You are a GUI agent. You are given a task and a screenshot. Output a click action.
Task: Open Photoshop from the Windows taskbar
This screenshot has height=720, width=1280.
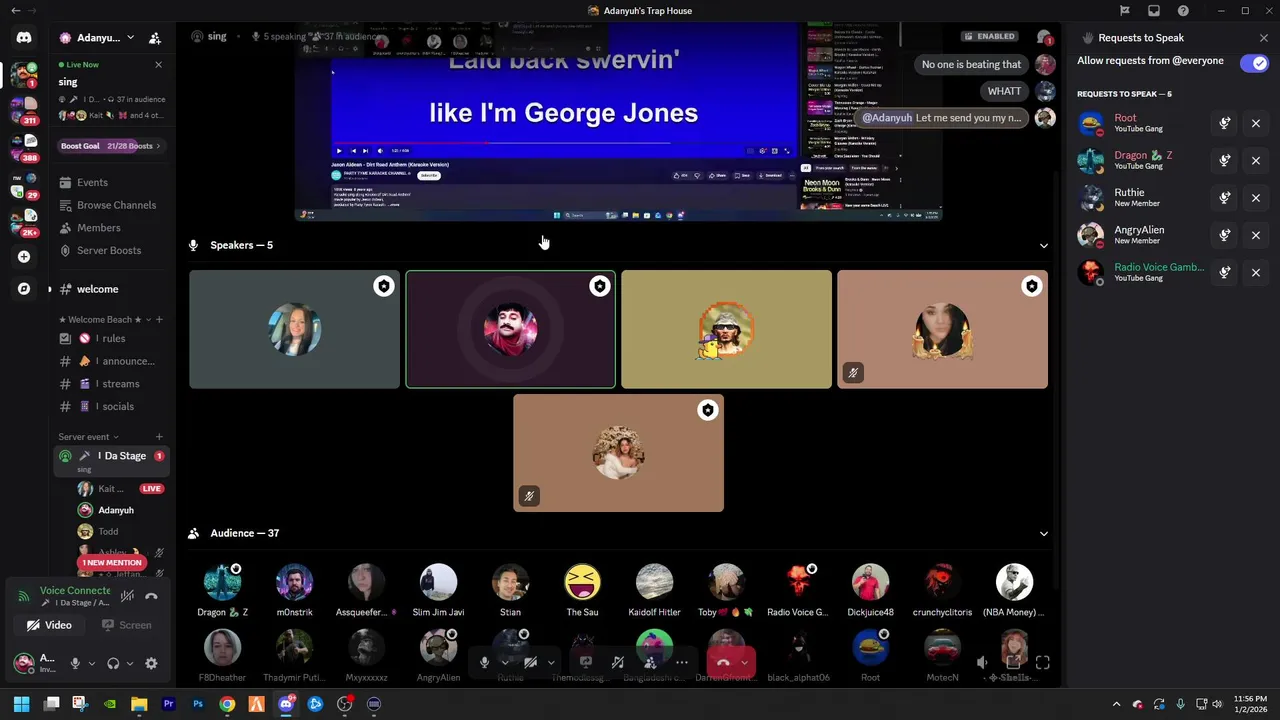(198, 704)
